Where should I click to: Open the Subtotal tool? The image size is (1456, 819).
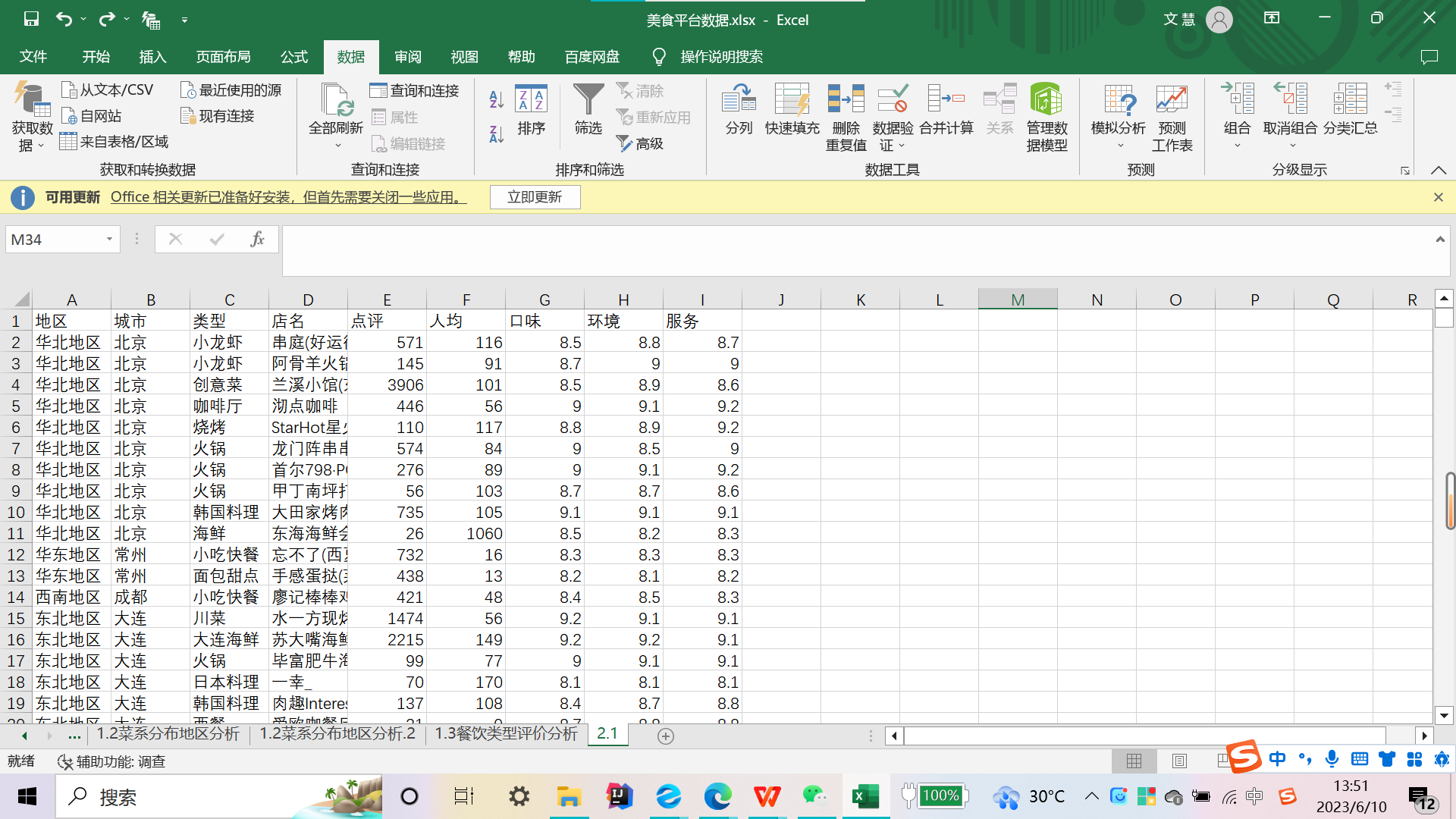(1350, 110)
